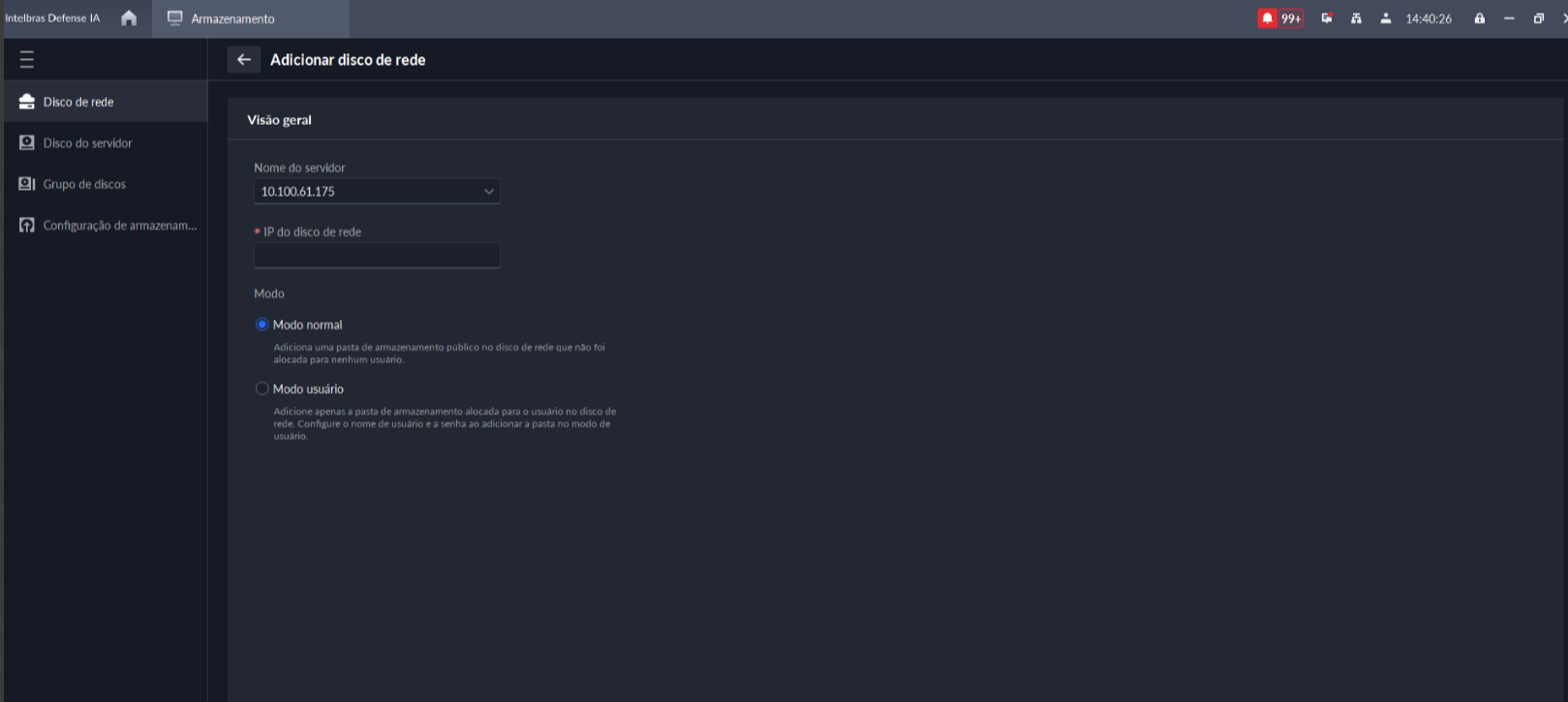
Task: Click the red alarm bell icon
Action: (1267, 18)
